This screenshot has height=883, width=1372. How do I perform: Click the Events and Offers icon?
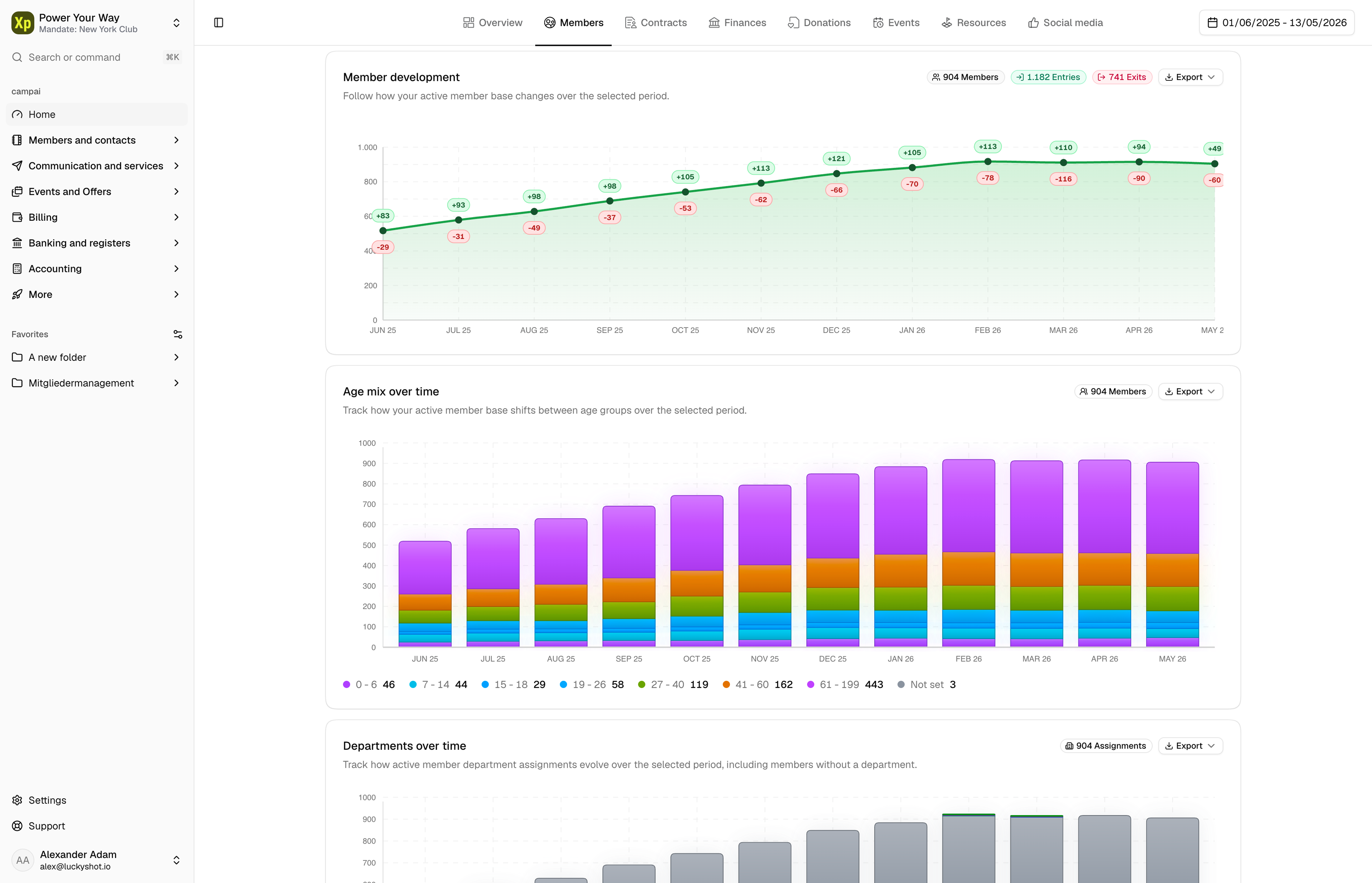coord(17,191)
